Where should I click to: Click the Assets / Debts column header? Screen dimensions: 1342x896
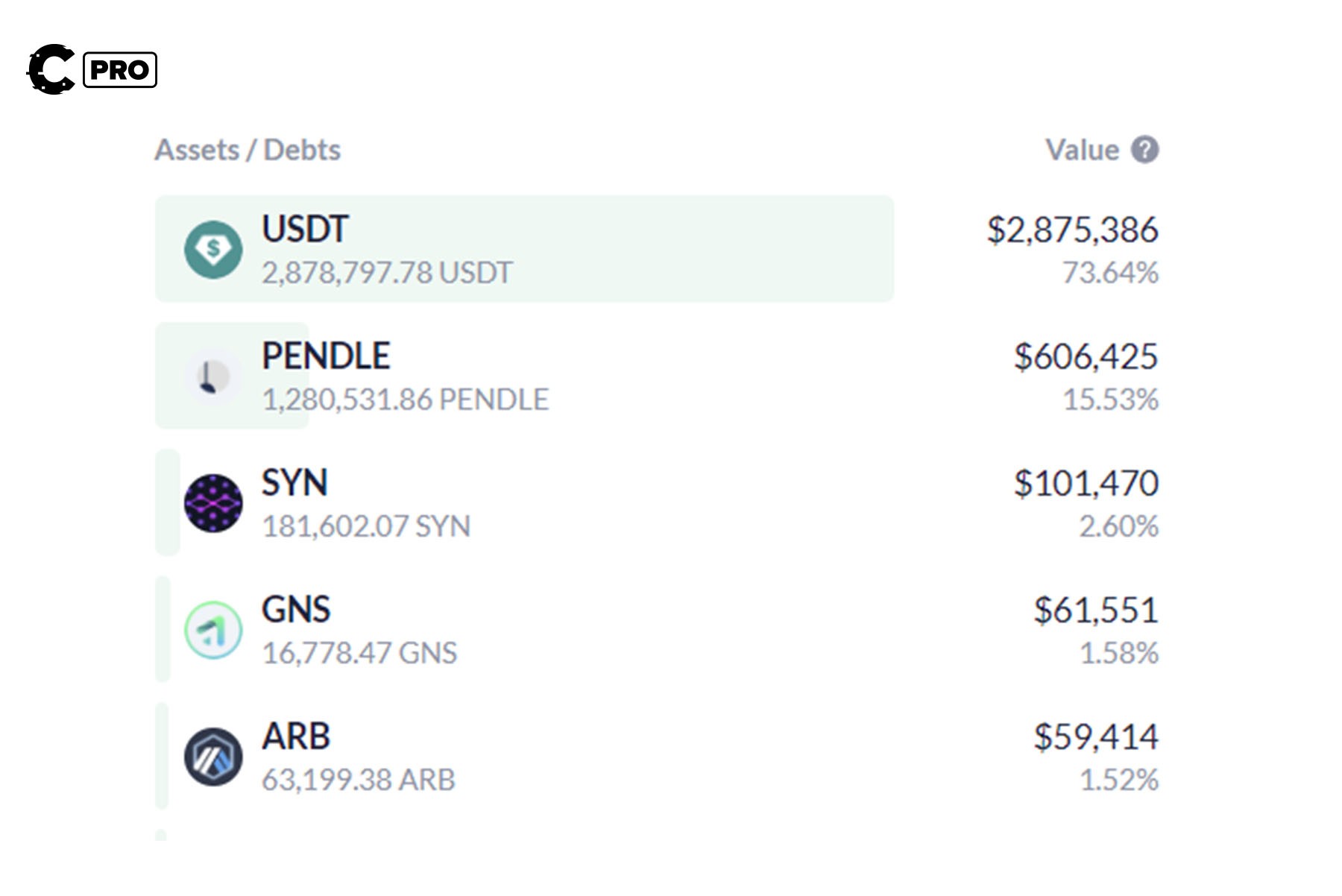coord(248,150)
